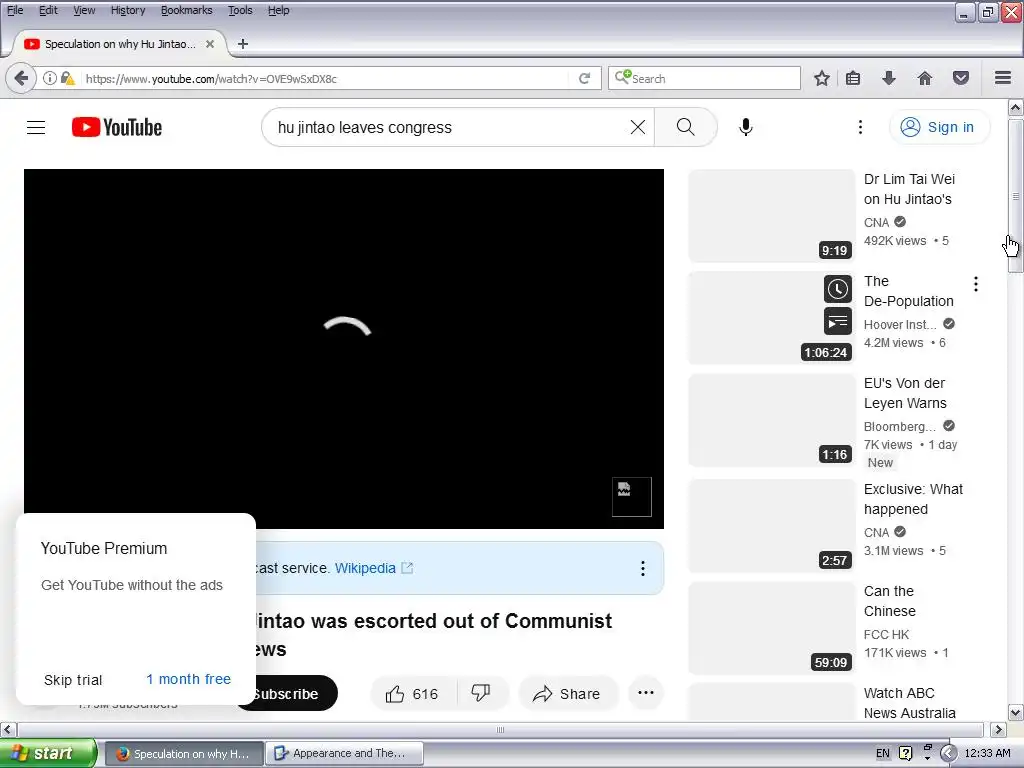
Task: Click the vertical scrollbar up arrow
Action: pyautogui.click(x=1016, y=107)
